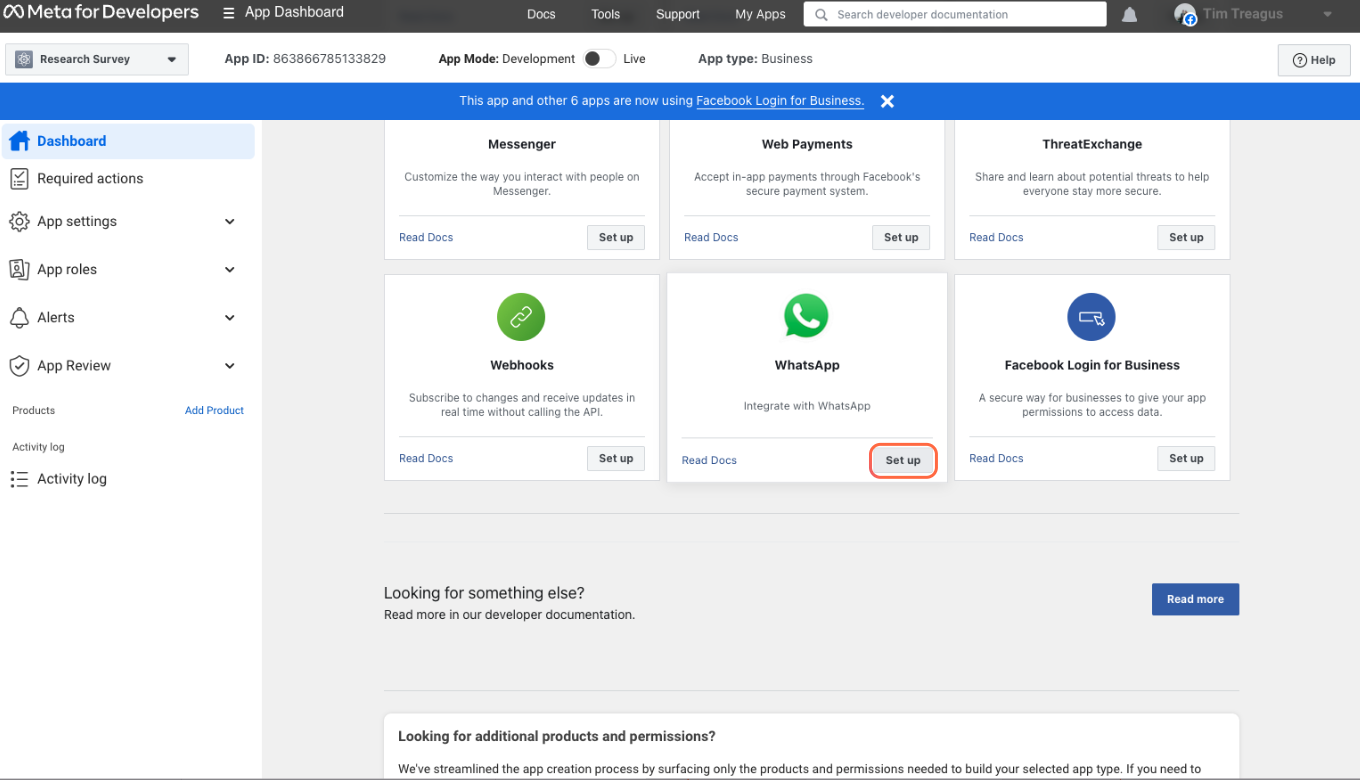The image size is (1360, 780).
Task: Click Set up button for WhatsApp
Action: point(902,461)
